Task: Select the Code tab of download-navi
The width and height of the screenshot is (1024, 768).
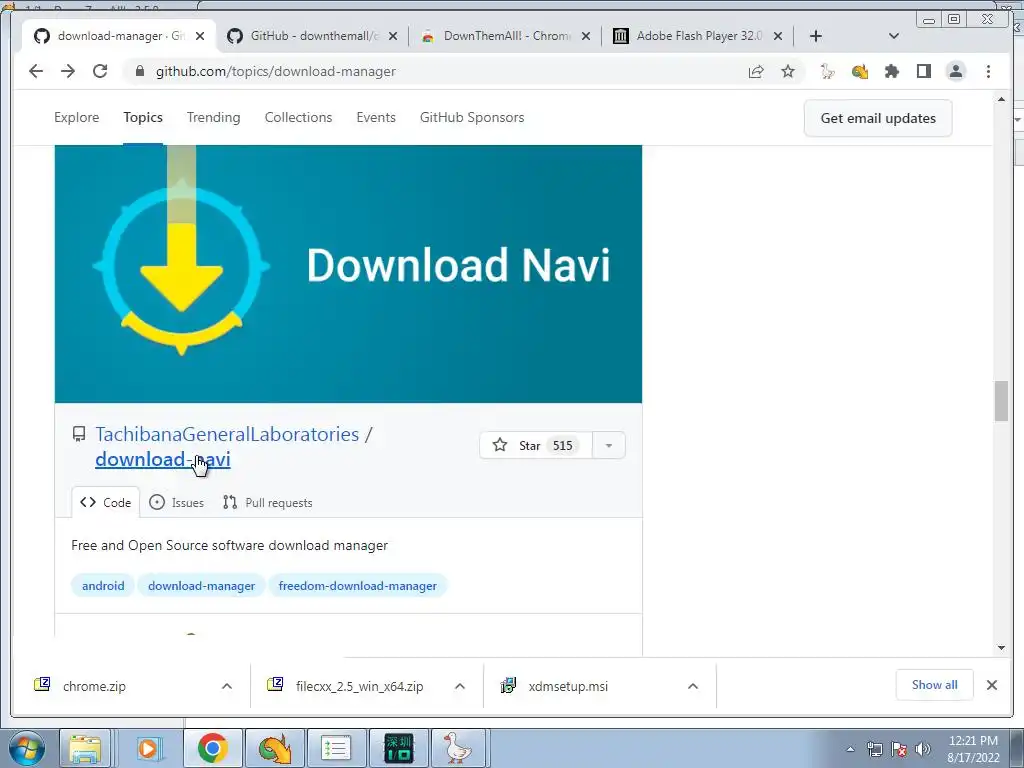Action: (x=106, y=502)
